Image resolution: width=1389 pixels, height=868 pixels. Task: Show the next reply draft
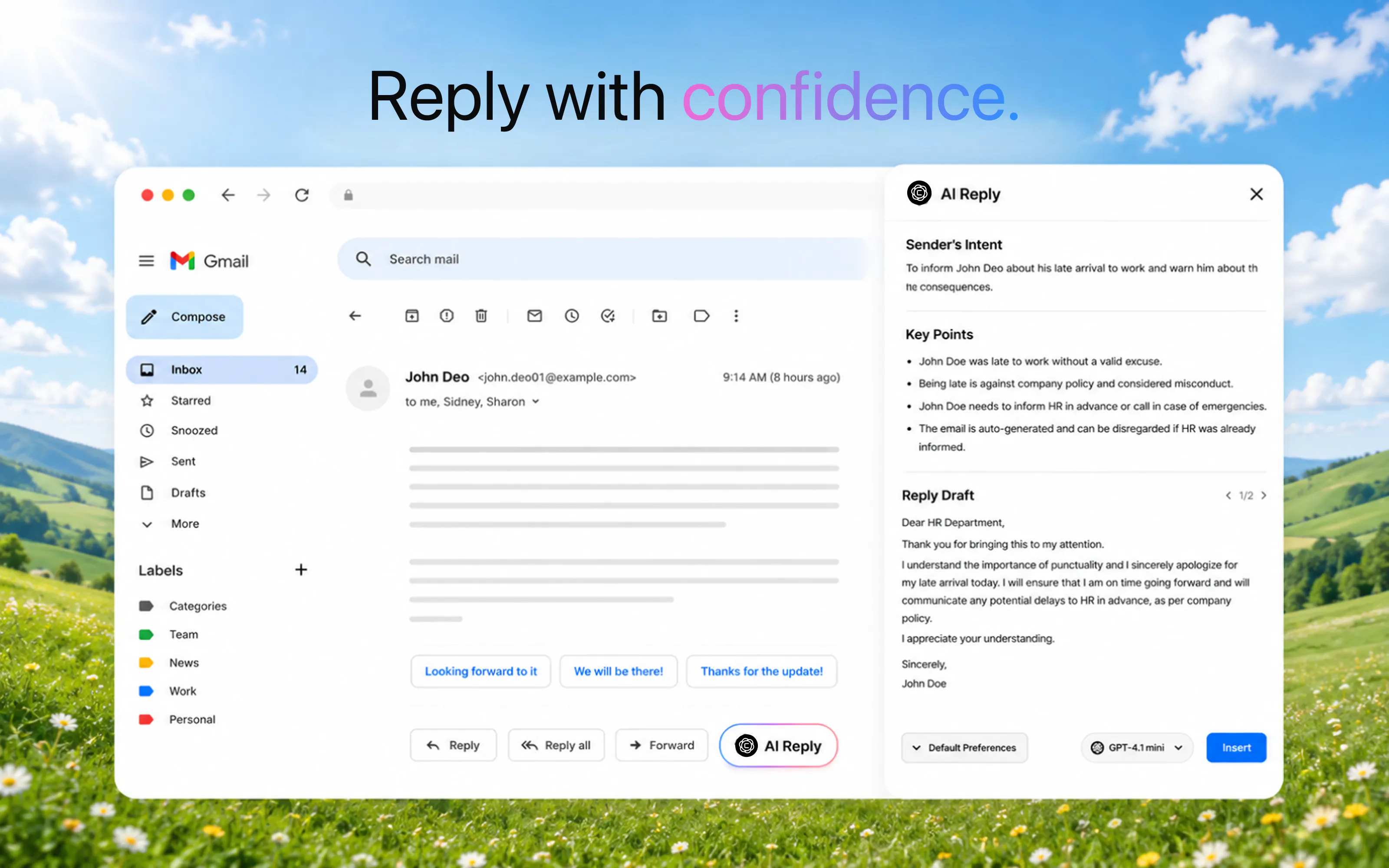1263,496
